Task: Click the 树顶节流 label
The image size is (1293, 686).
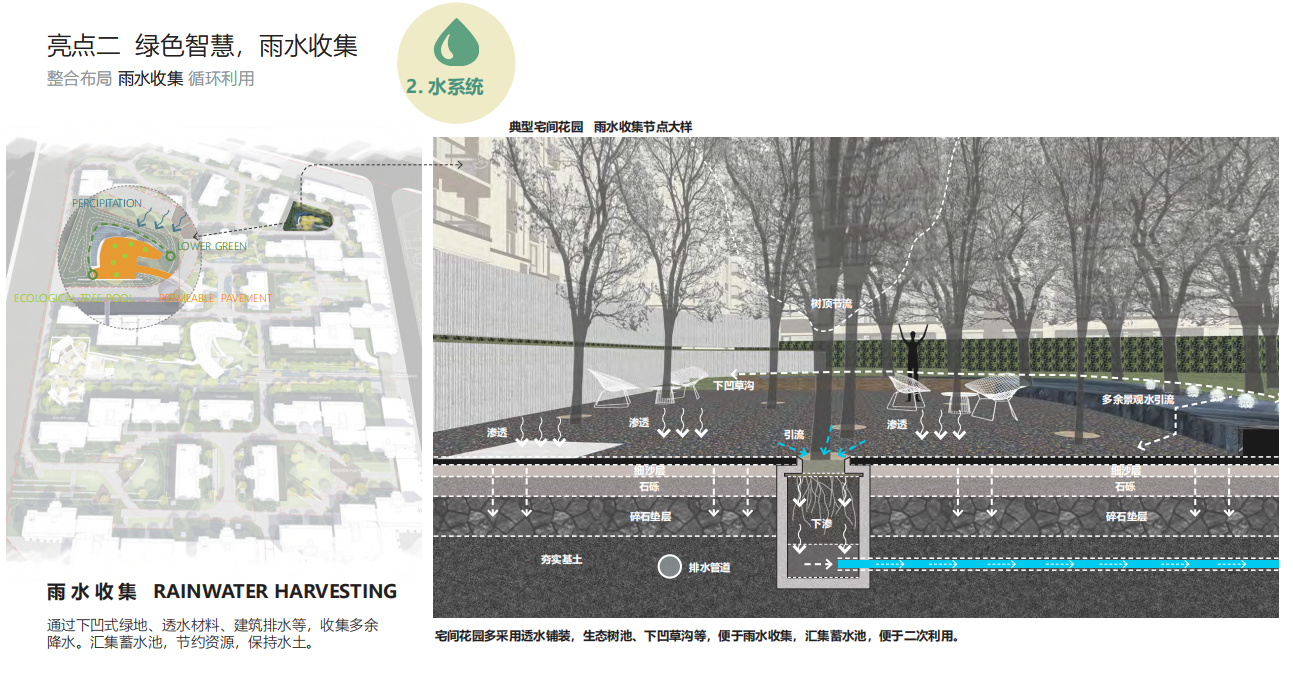Action: pyautogui.click(x=831, y=303)
